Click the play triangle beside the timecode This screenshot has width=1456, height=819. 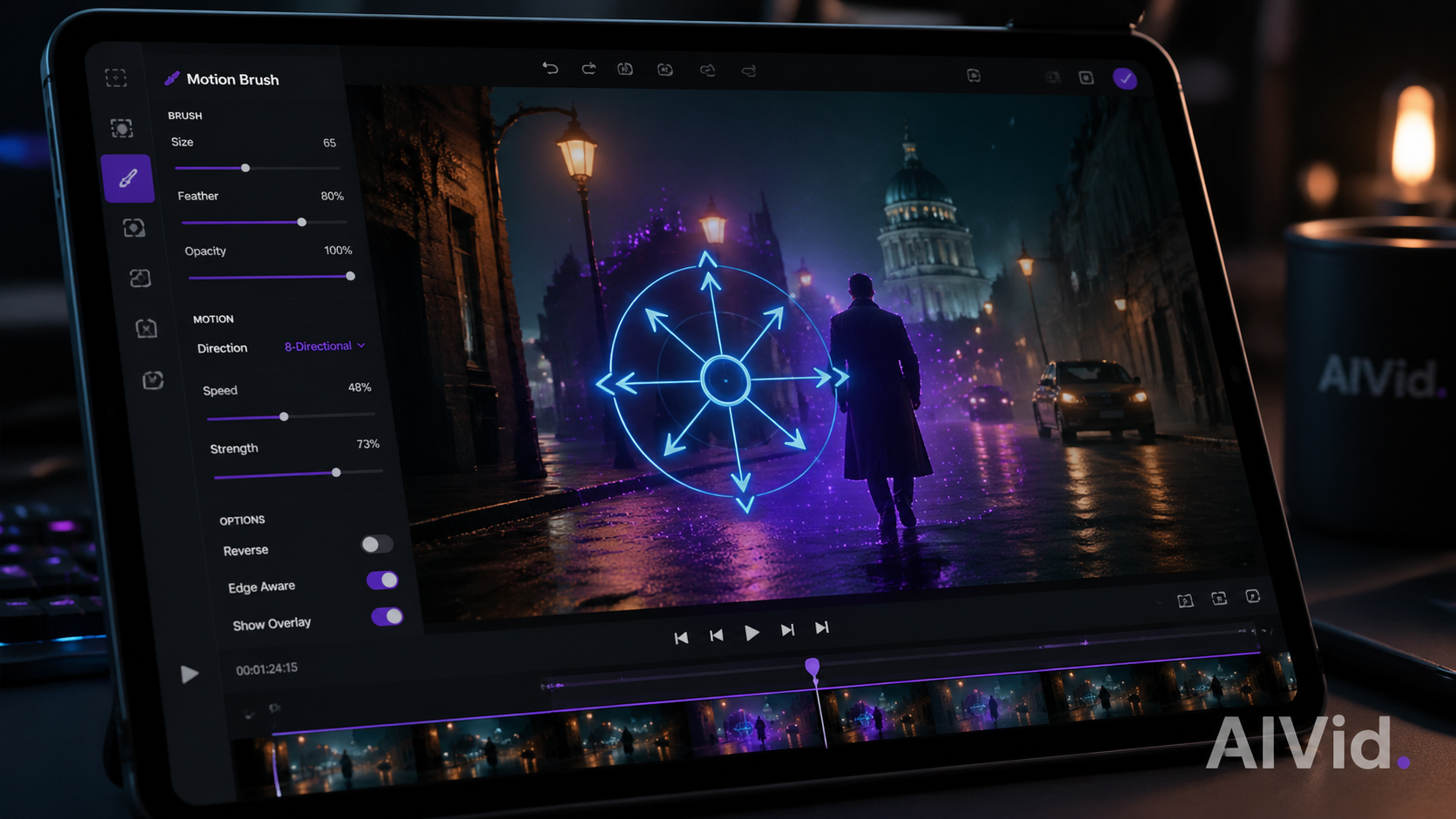tap(189, 675)
